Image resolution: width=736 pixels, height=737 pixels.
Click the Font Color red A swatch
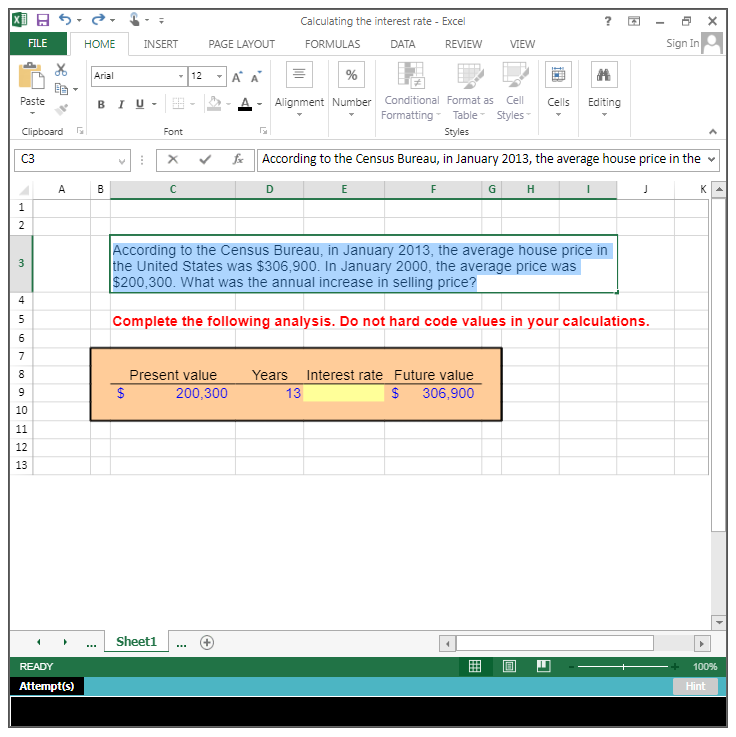[245, 104]
